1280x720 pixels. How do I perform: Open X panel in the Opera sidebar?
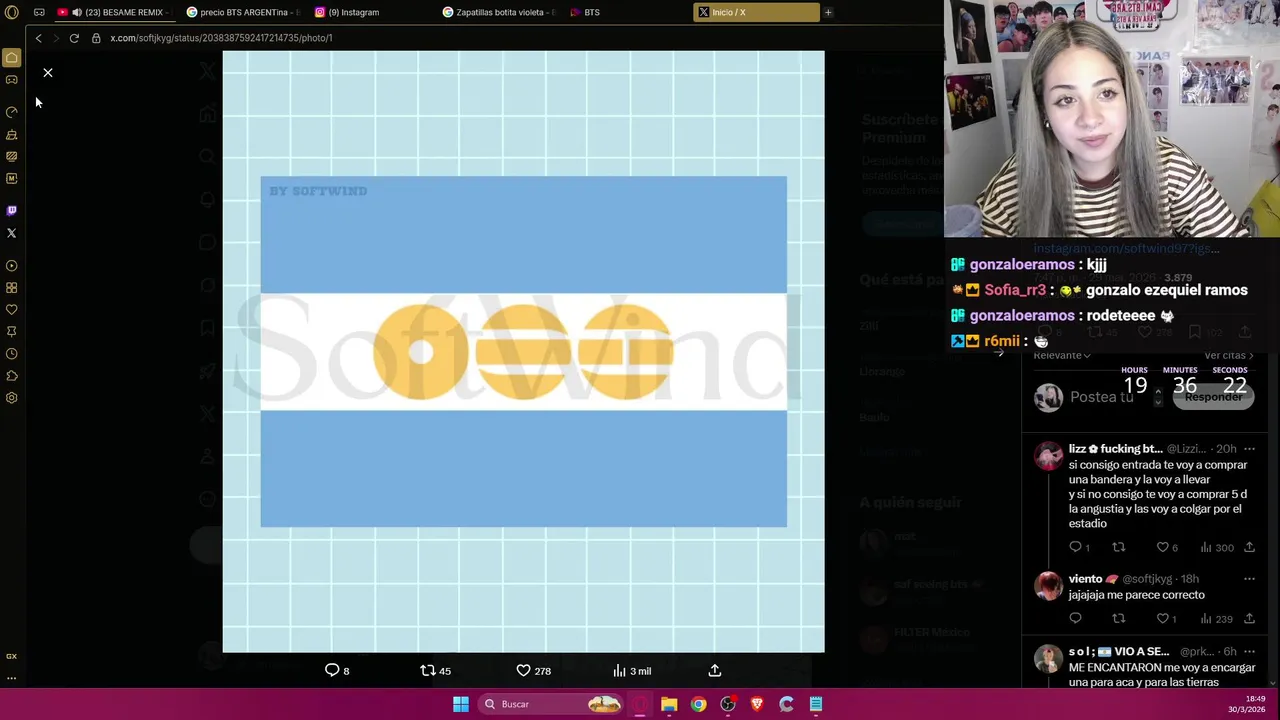pos(12,233)
